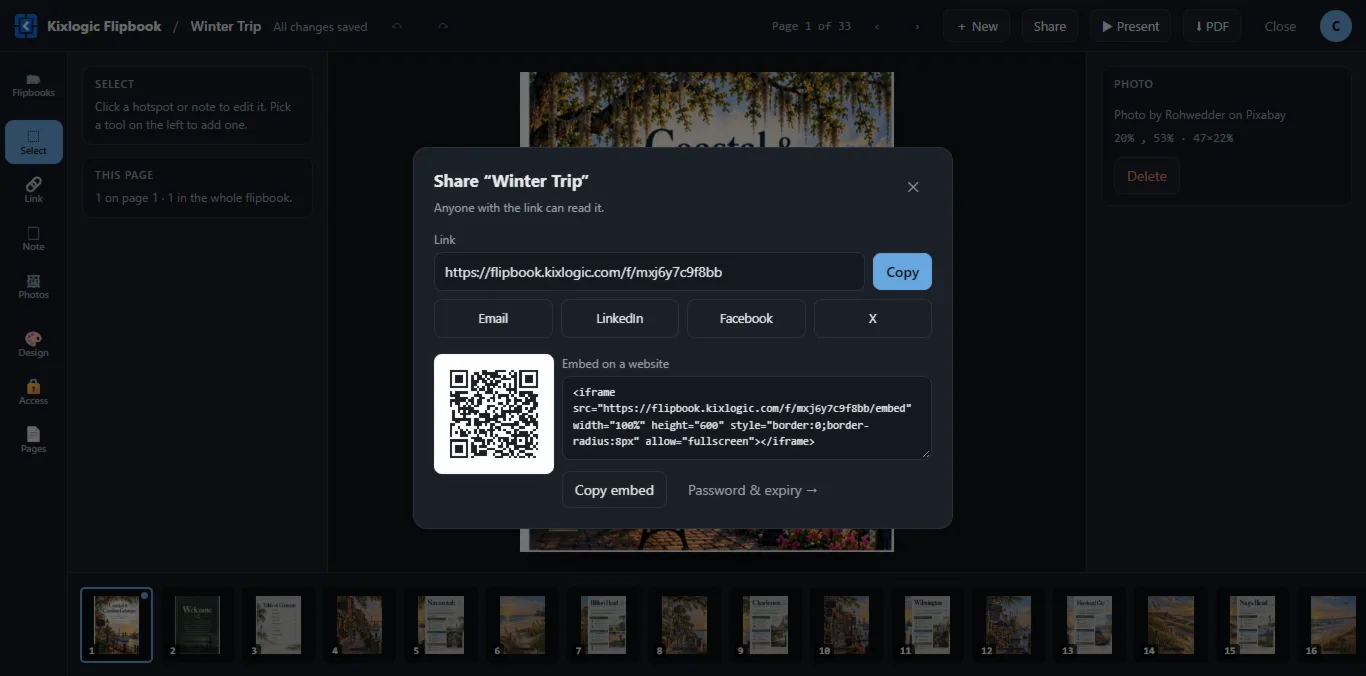Open the Design palette tool
The height and width of the screenshot is (676, 1366).
point(33,344)
